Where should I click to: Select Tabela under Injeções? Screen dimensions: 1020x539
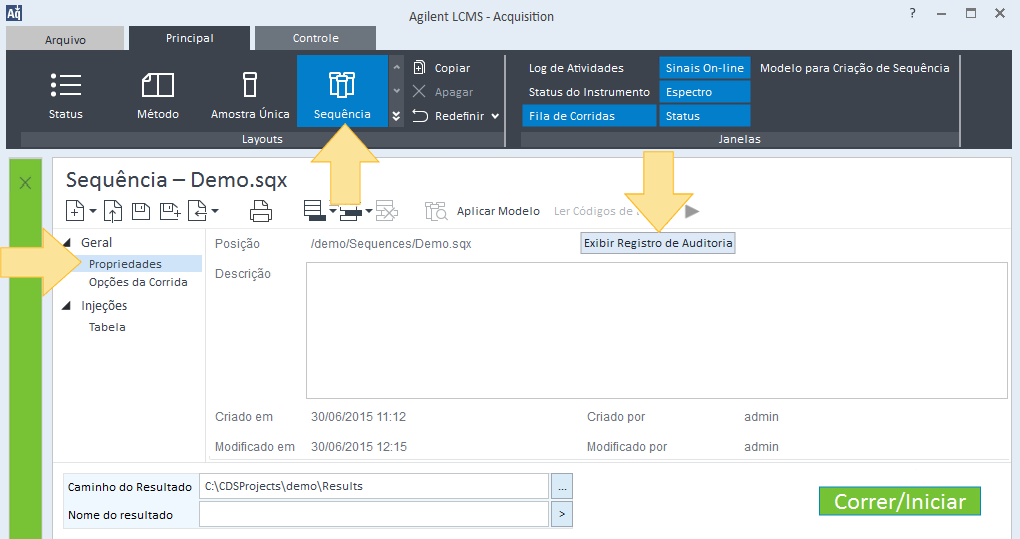[x=107, y=327]
